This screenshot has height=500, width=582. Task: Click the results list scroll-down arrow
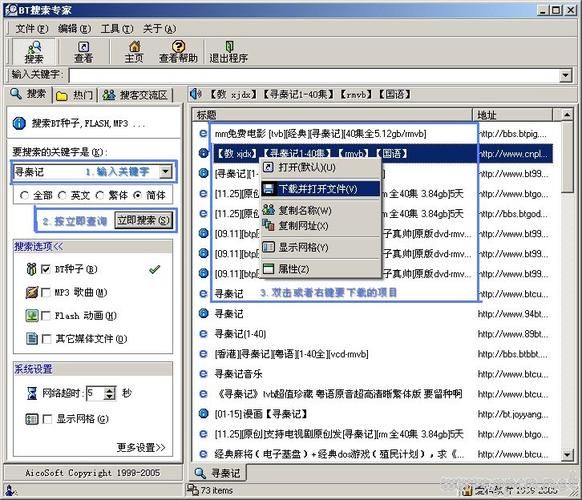click(x=567, y=454)
